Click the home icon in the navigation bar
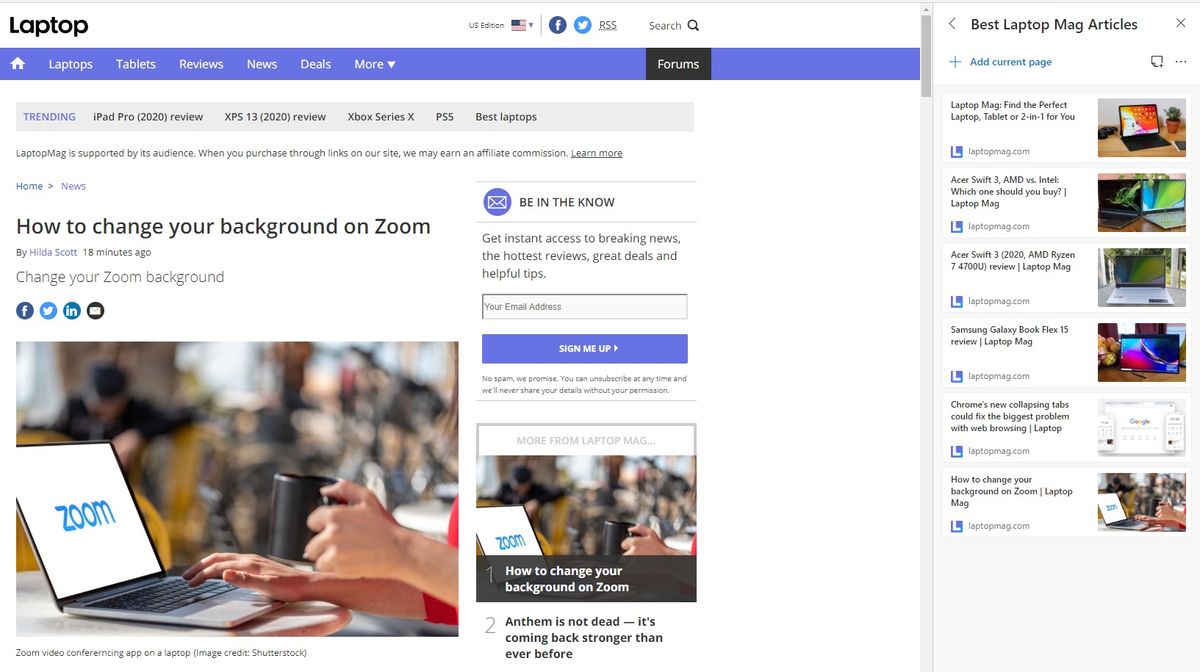1200x672 pixels. (x=18, y=63)
